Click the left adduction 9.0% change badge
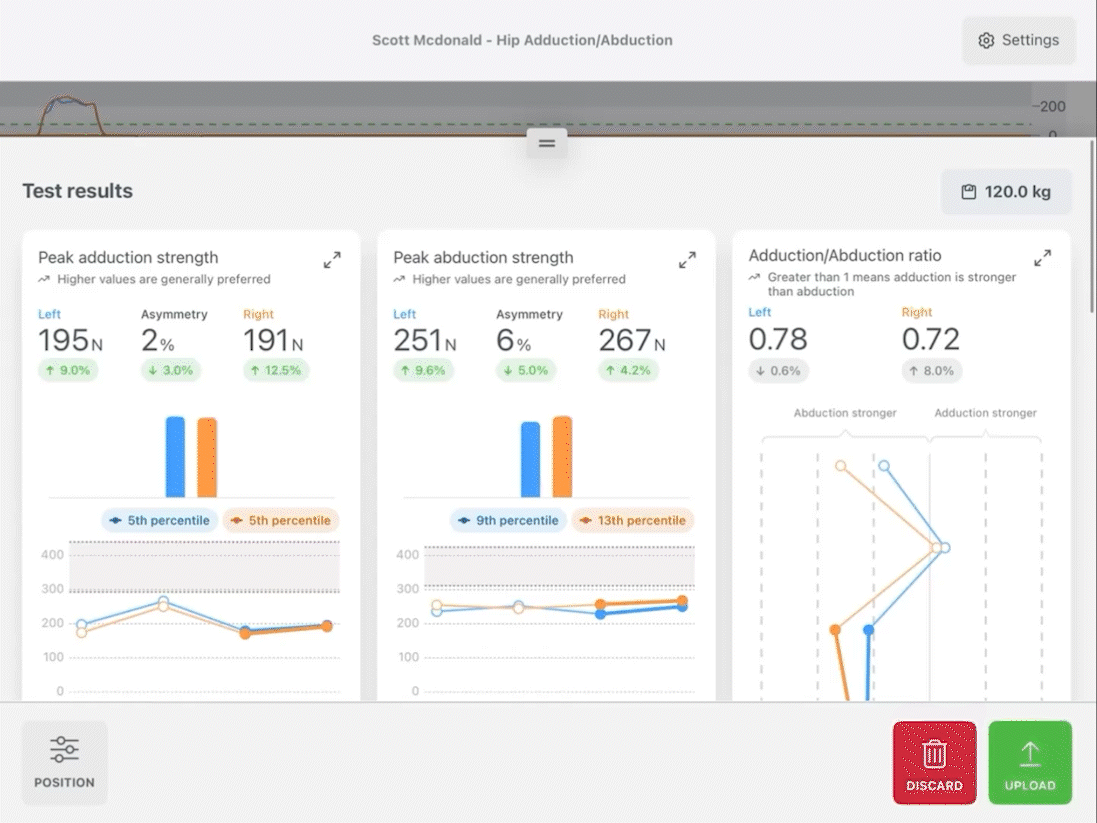This screenshot has height=823, width=1097. point(68,370)
